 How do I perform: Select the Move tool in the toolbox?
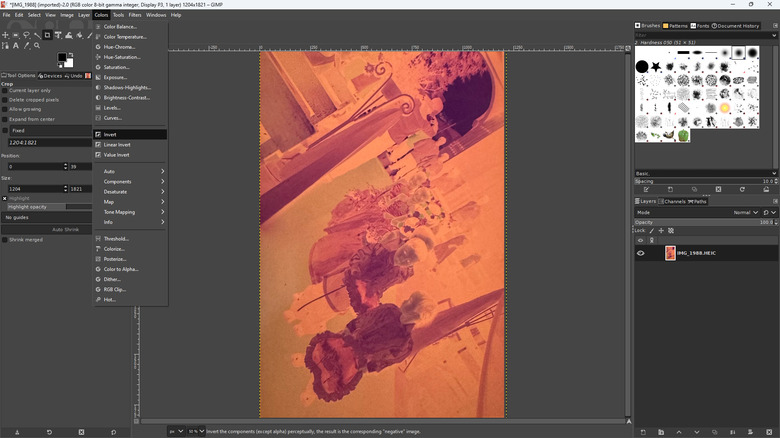click(5, 35)
